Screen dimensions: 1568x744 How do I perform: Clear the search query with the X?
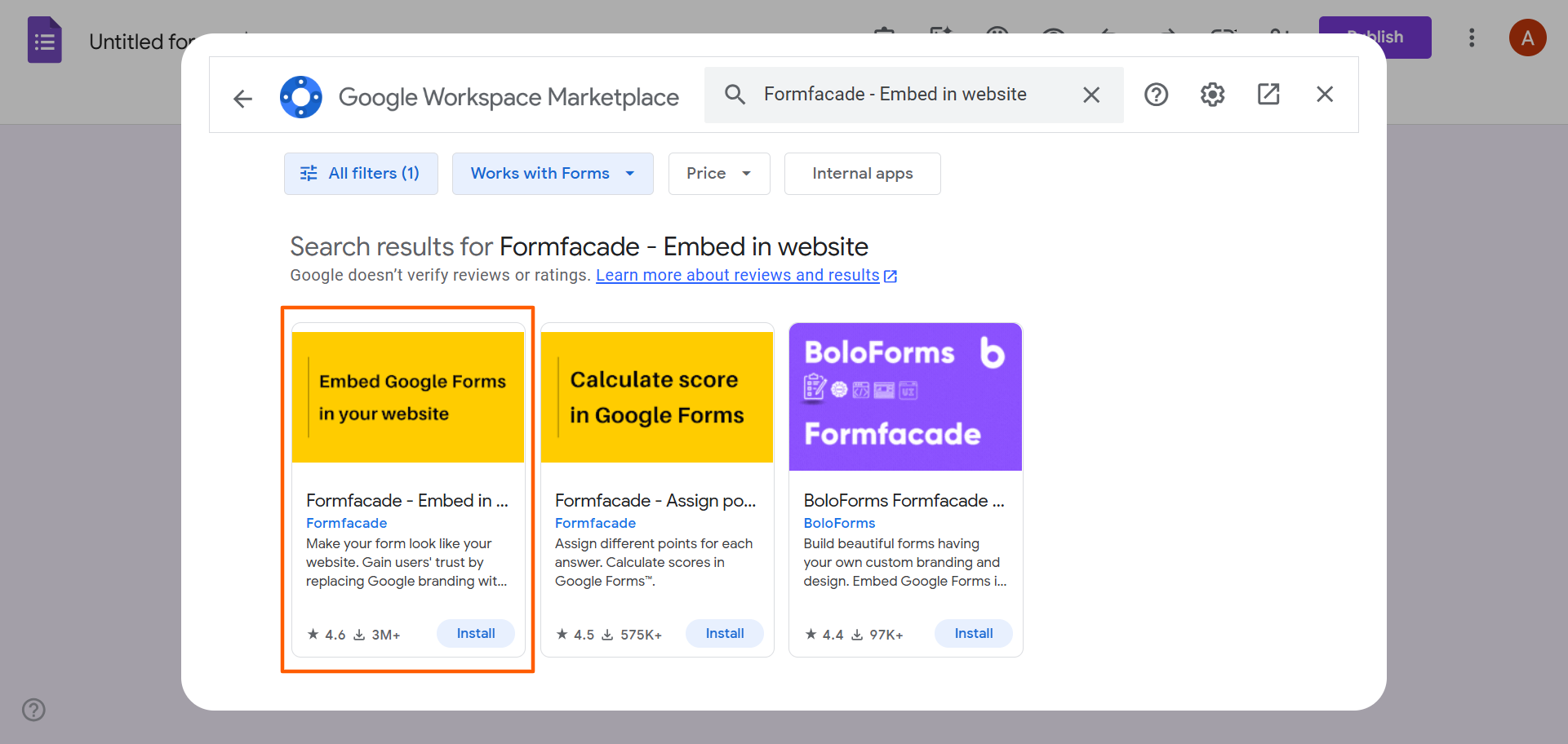(x=1091, y=94)
